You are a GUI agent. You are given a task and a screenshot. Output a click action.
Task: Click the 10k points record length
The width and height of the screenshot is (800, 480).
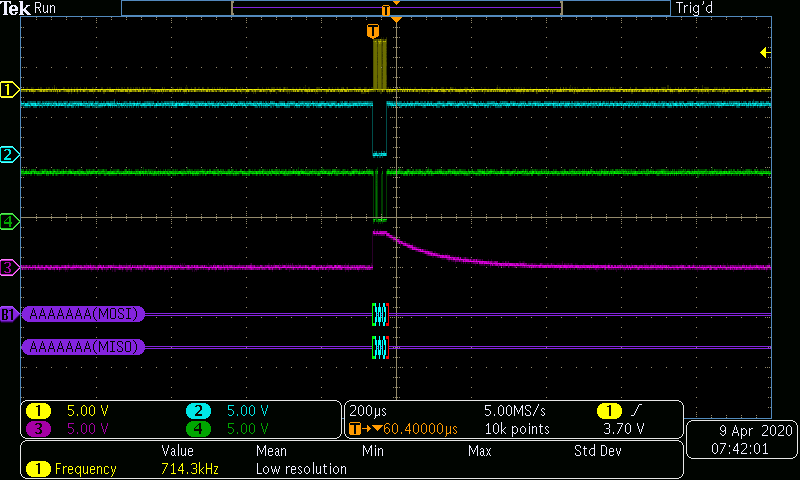coord(517,428)
